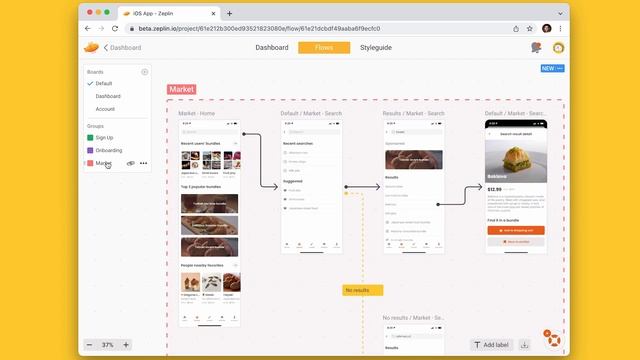Reload the page with refresh icon
The image size is (640, 360).
coord(115,29)
